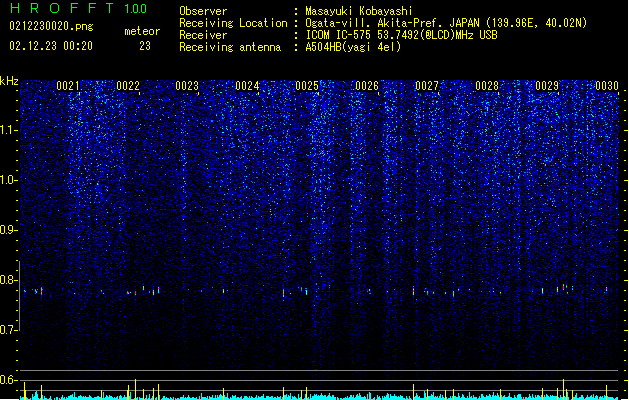Click the Ogata-vill. Akita-Pref. JAPAN location text
Viewport: 629px width, 400px height.
446,23
